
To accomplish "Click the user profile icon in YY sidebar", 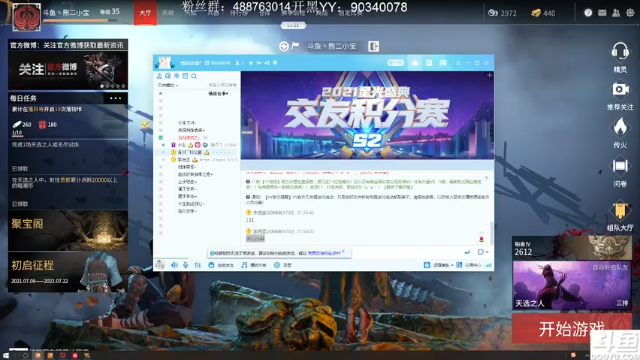I will pos(159,76).
